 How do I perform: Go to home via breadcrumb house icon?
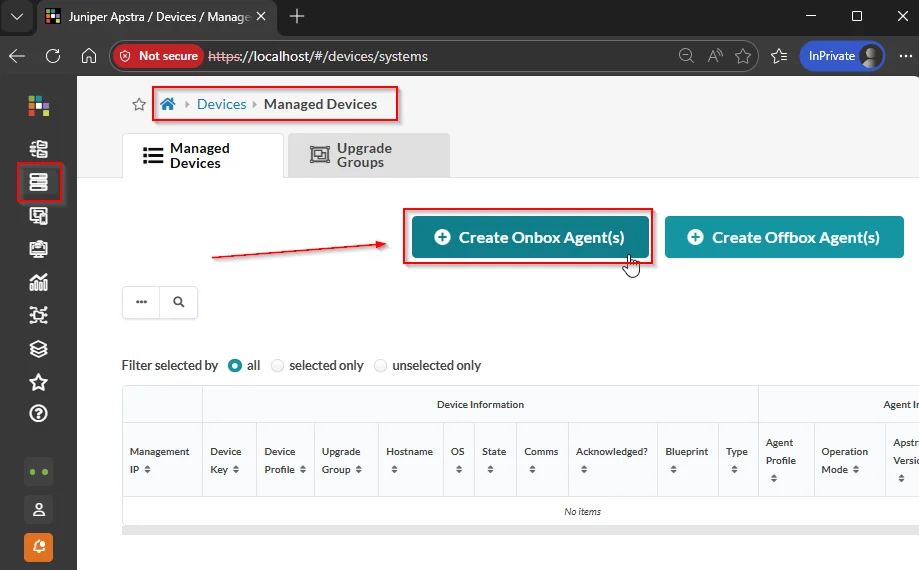click(168, 104)
